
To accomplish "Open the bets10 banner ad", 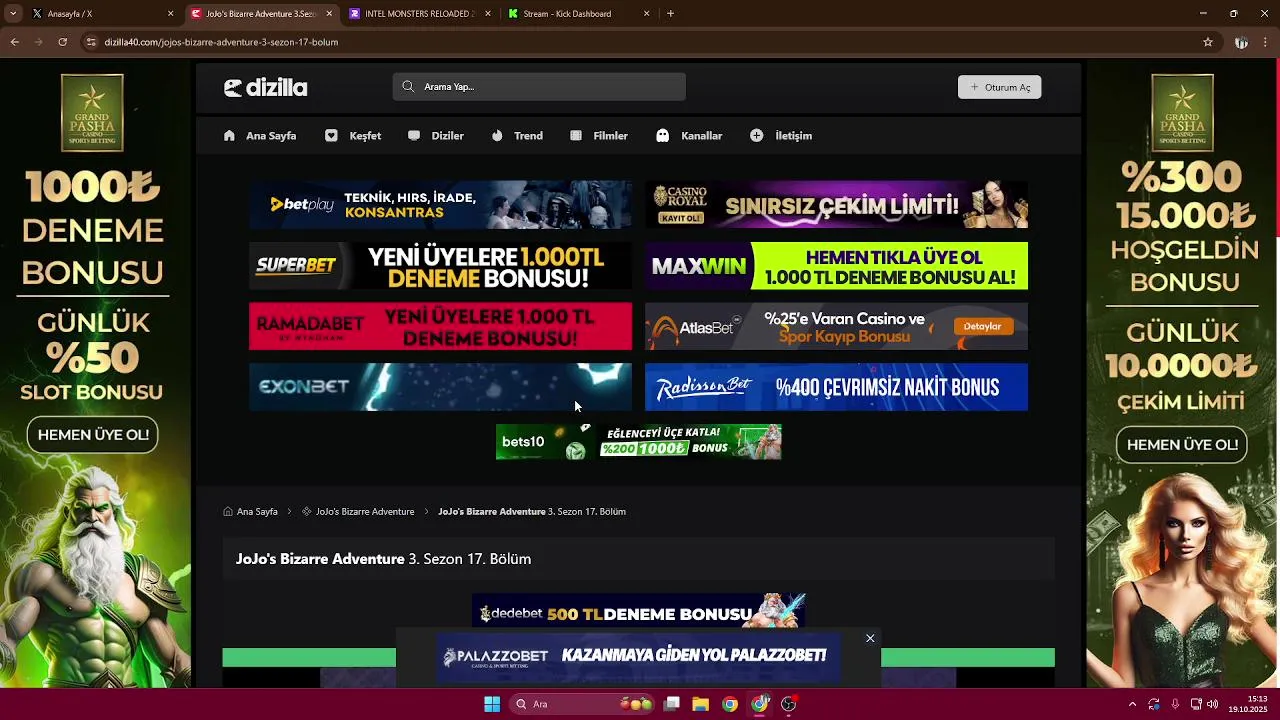I will (638, 442).
